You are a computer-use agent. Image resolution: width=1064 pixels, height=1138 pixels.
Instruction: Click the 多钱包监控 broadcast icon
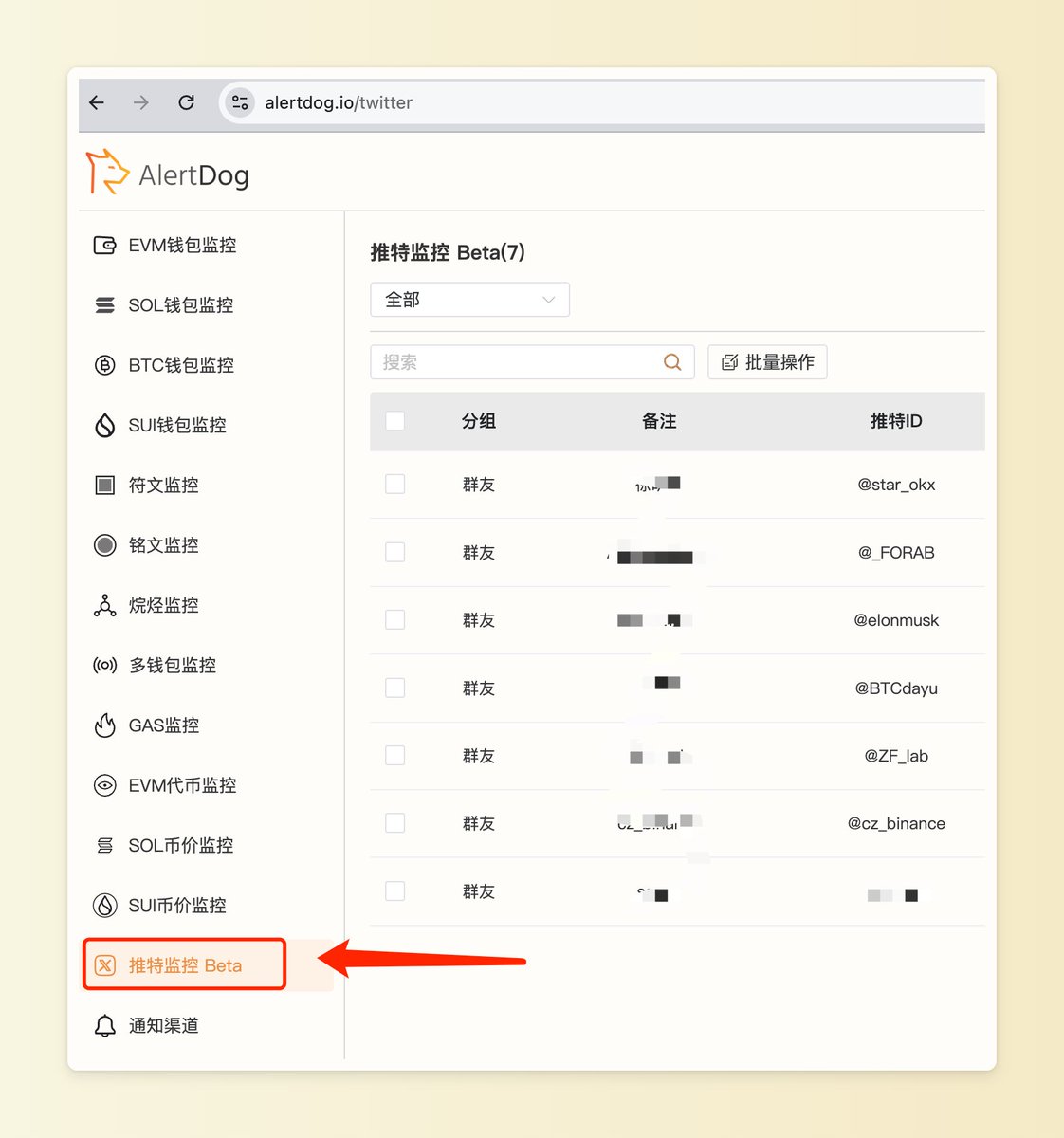[x=105, y=666]
